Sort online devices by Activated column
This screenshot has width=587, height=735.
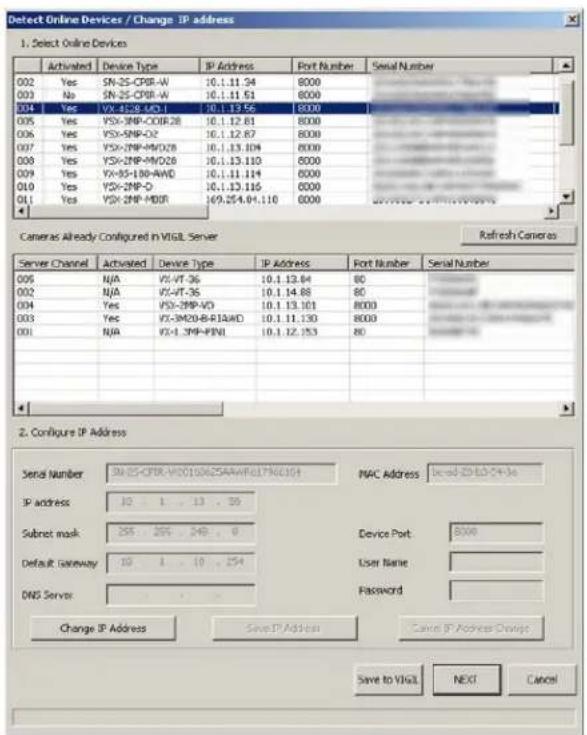(69, 66)
